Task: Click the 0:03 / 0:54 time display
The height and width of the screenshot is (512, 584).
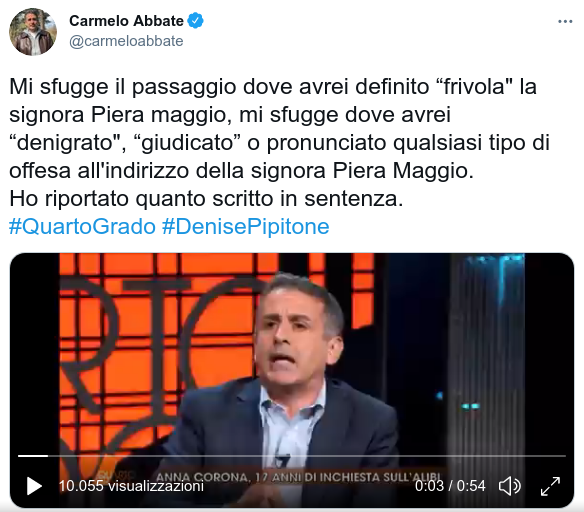Action: coord(450,486)
